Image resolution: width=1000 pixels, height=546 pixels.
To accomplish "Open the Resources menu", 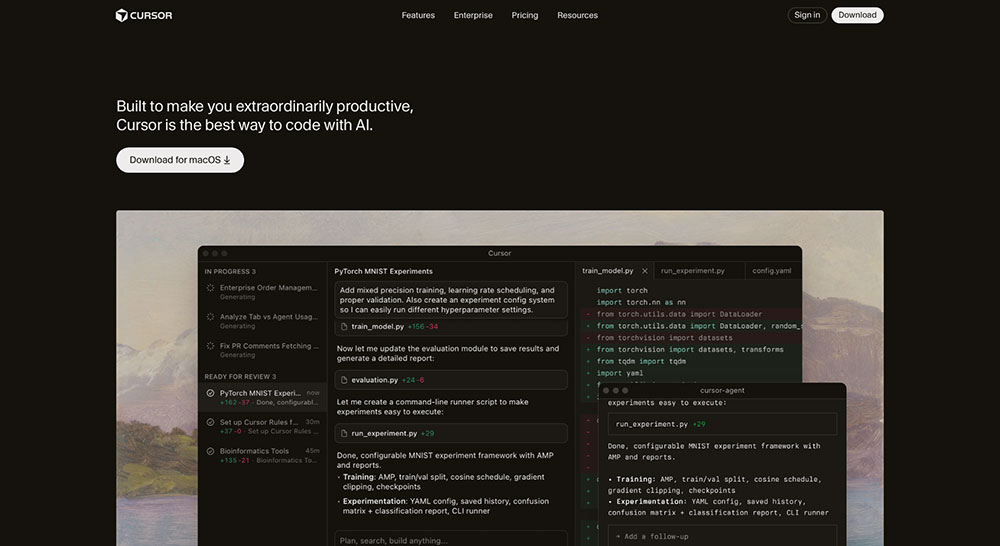I will click(x=577, y=15).
